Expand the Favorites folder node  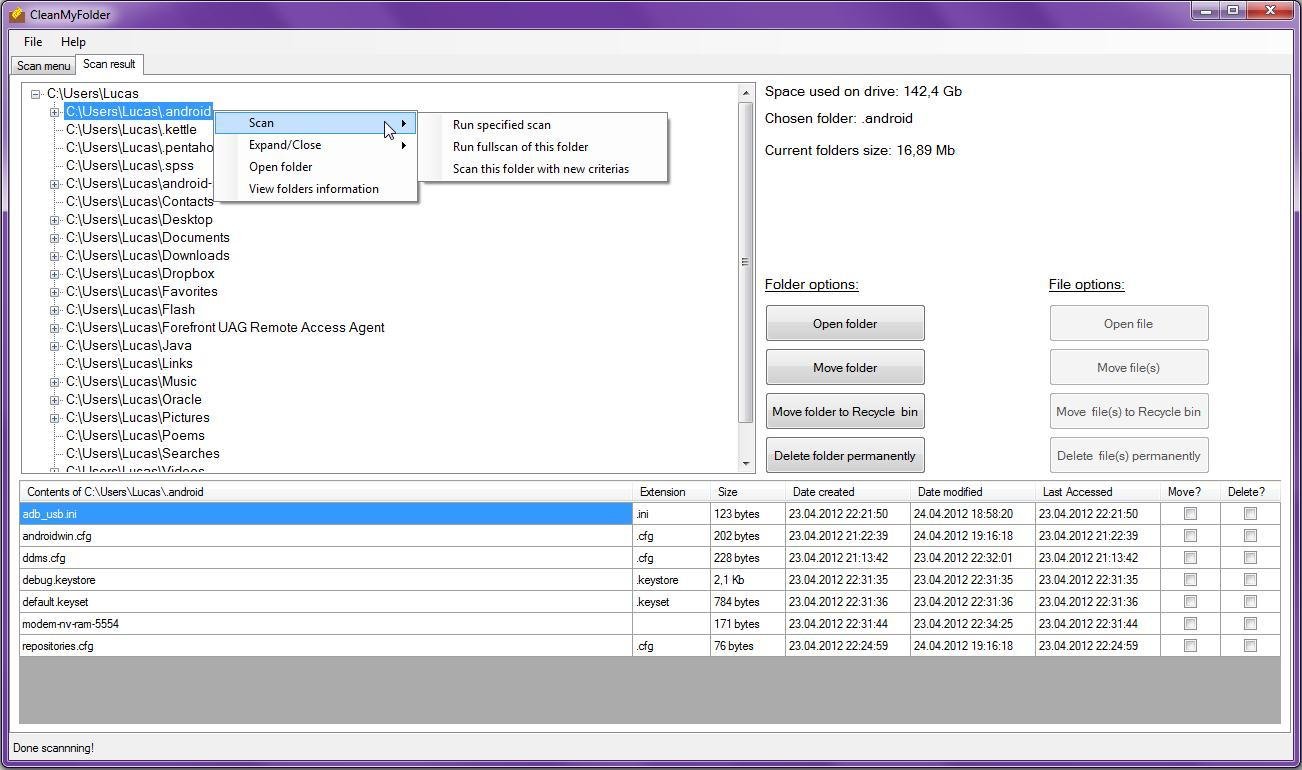(55, 292)
